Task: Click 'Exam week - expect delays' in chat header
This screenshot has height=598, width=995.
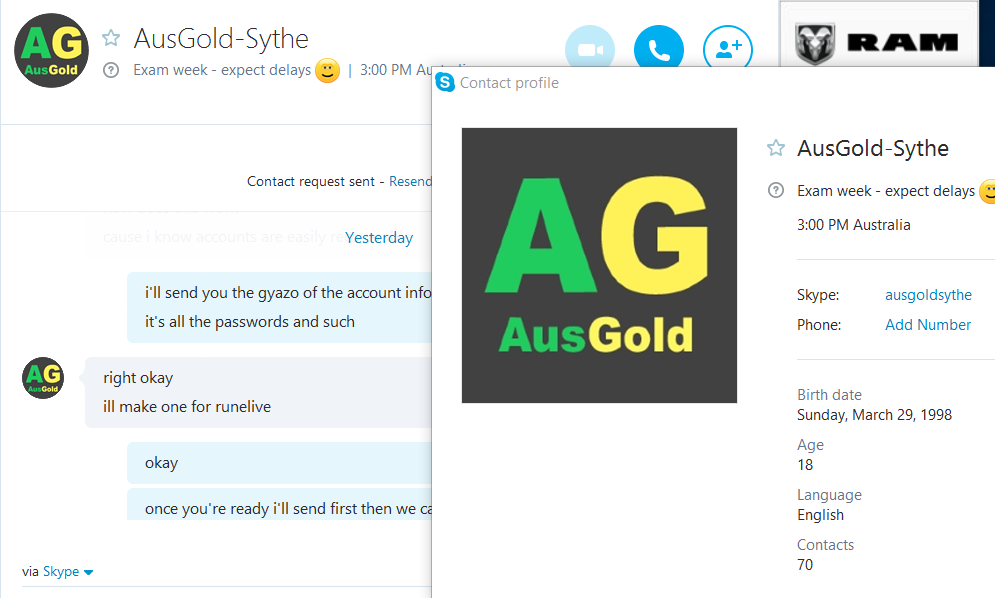Action: (222, 70)
